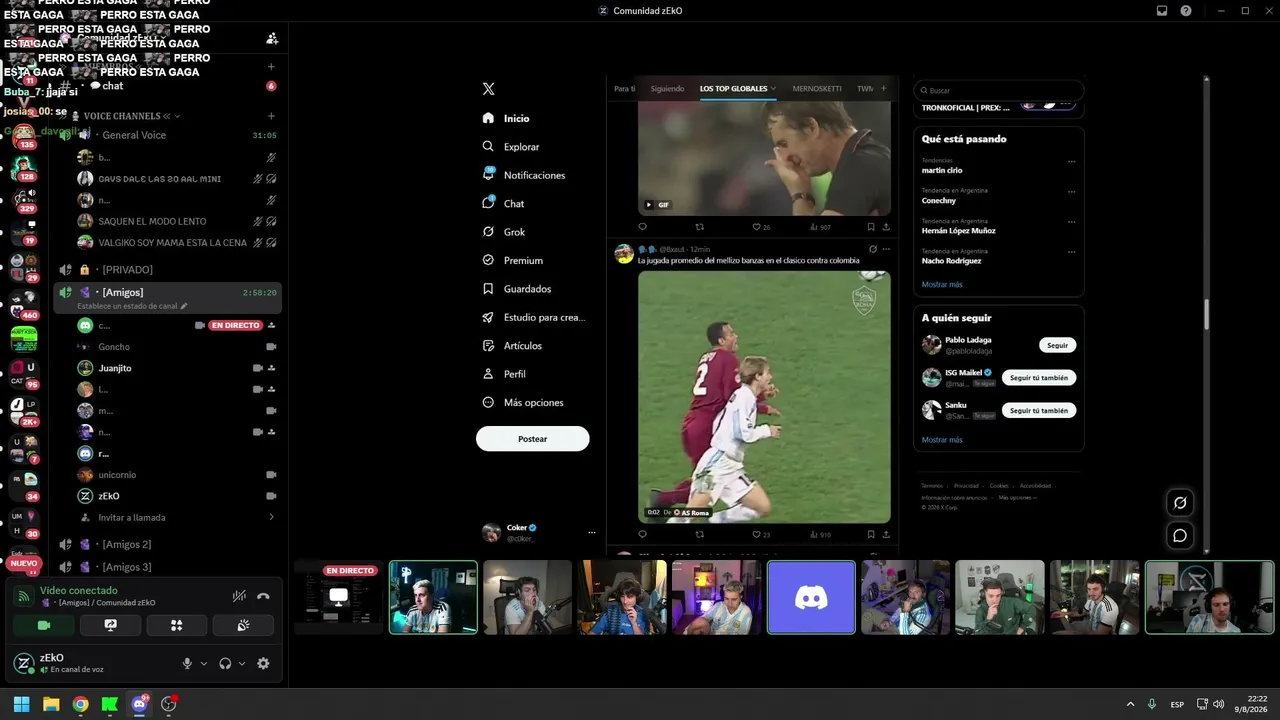
Task: Open Google Chrome from the taskbar
Action: (x=80, y=704)
